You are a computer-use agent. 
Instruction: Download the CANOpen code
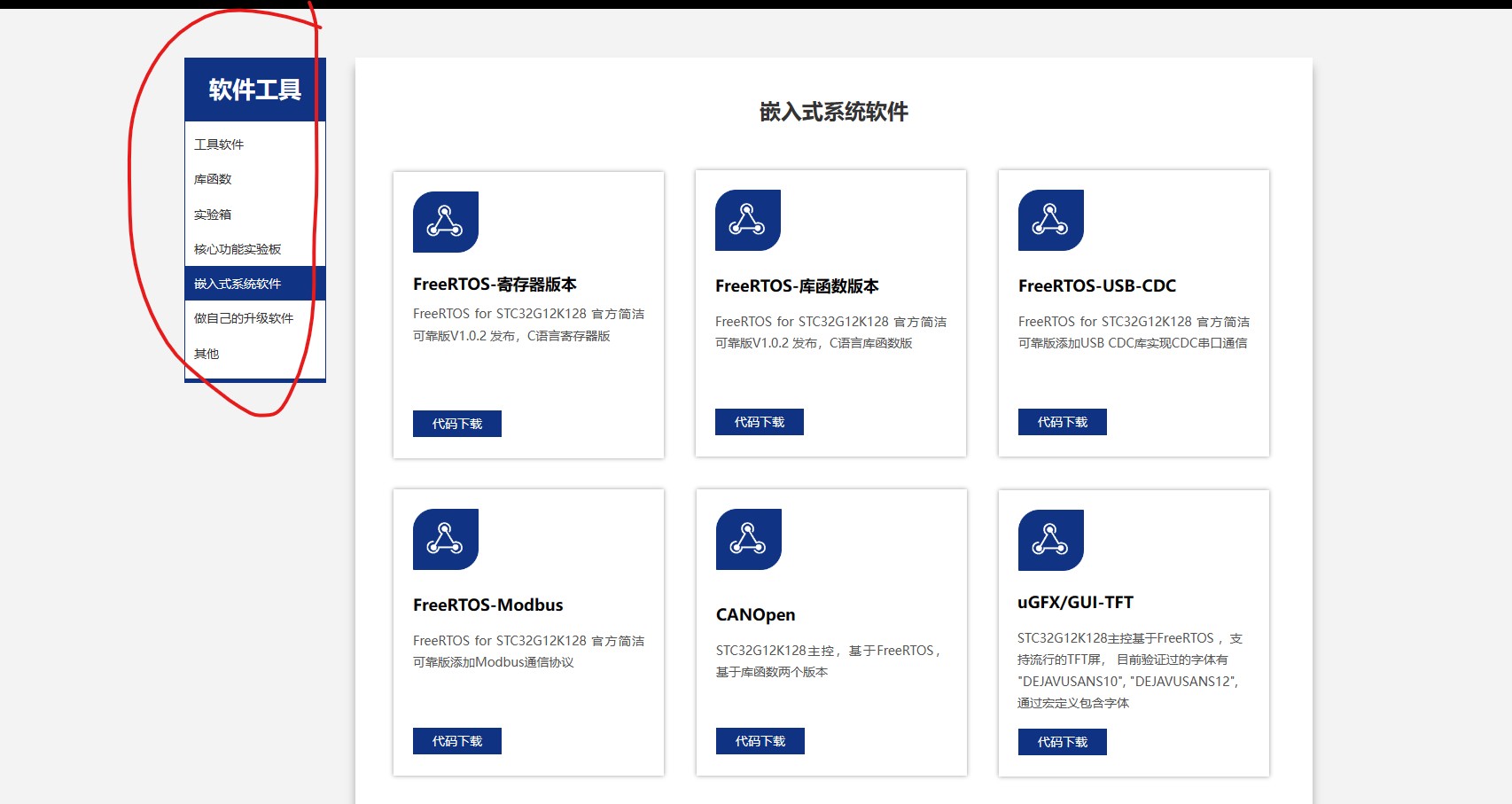[760, 741]
